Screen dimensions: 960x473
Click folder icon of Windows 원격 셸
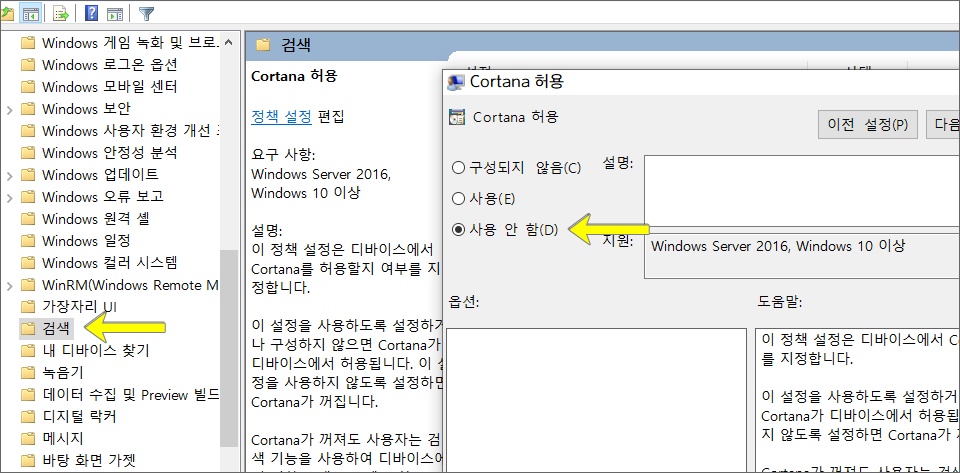pyautogui.click(x=28, y=219)
